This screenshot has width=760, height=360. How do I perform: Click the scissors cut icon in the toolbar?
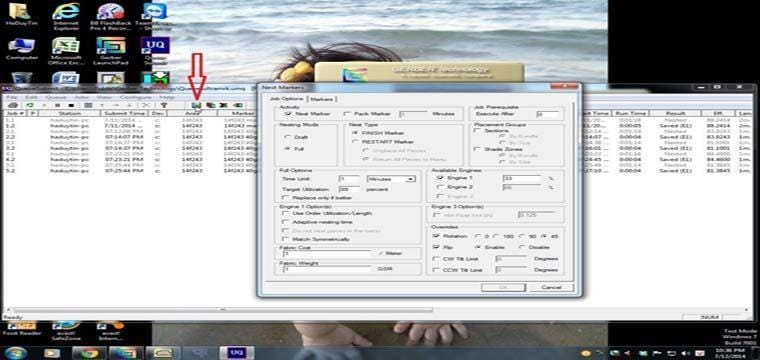[x=145, y=105]
